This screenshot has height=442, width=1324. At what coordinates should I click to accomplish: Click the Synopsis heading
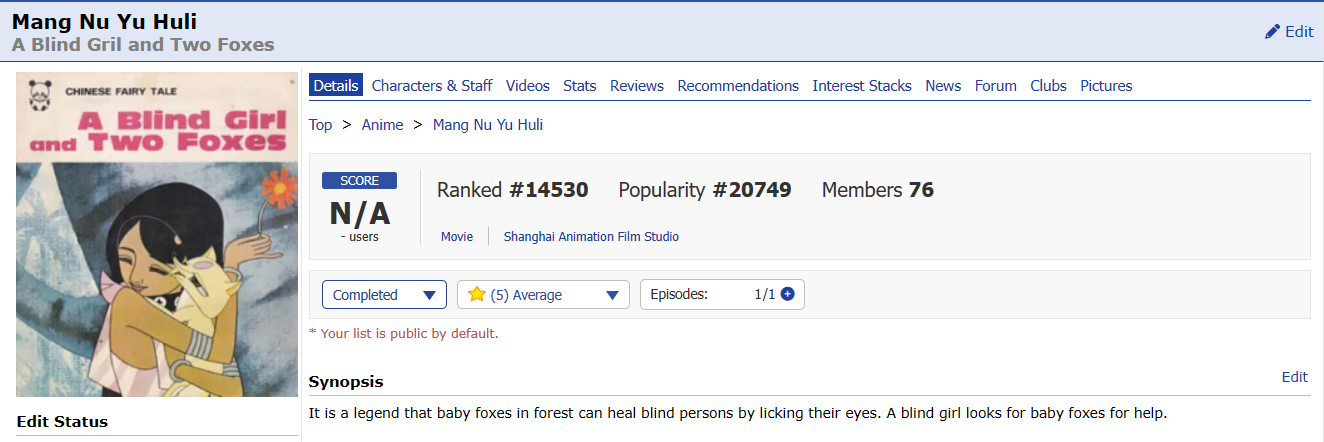(x=346, y=382)
